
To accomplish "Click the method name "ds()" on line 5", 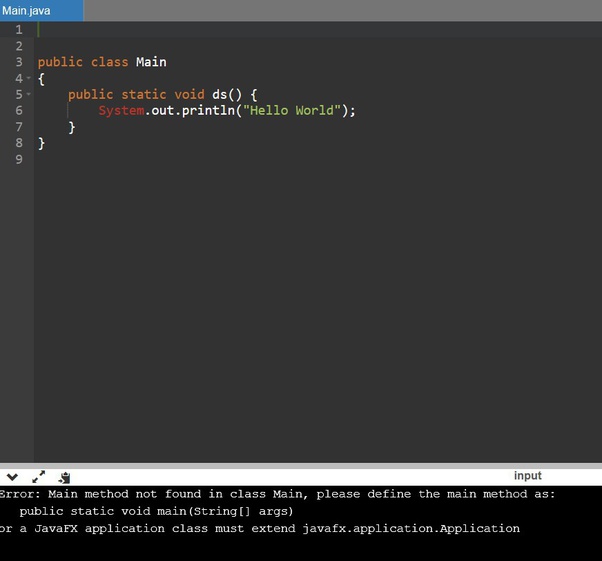I will click(x=227, y=94).
